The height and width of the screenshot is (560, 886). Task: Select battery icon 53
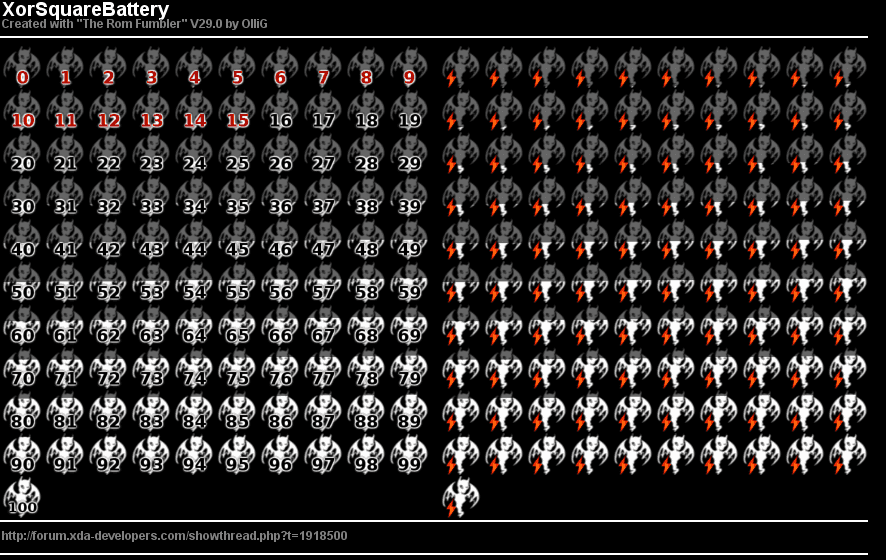(151, 283)
